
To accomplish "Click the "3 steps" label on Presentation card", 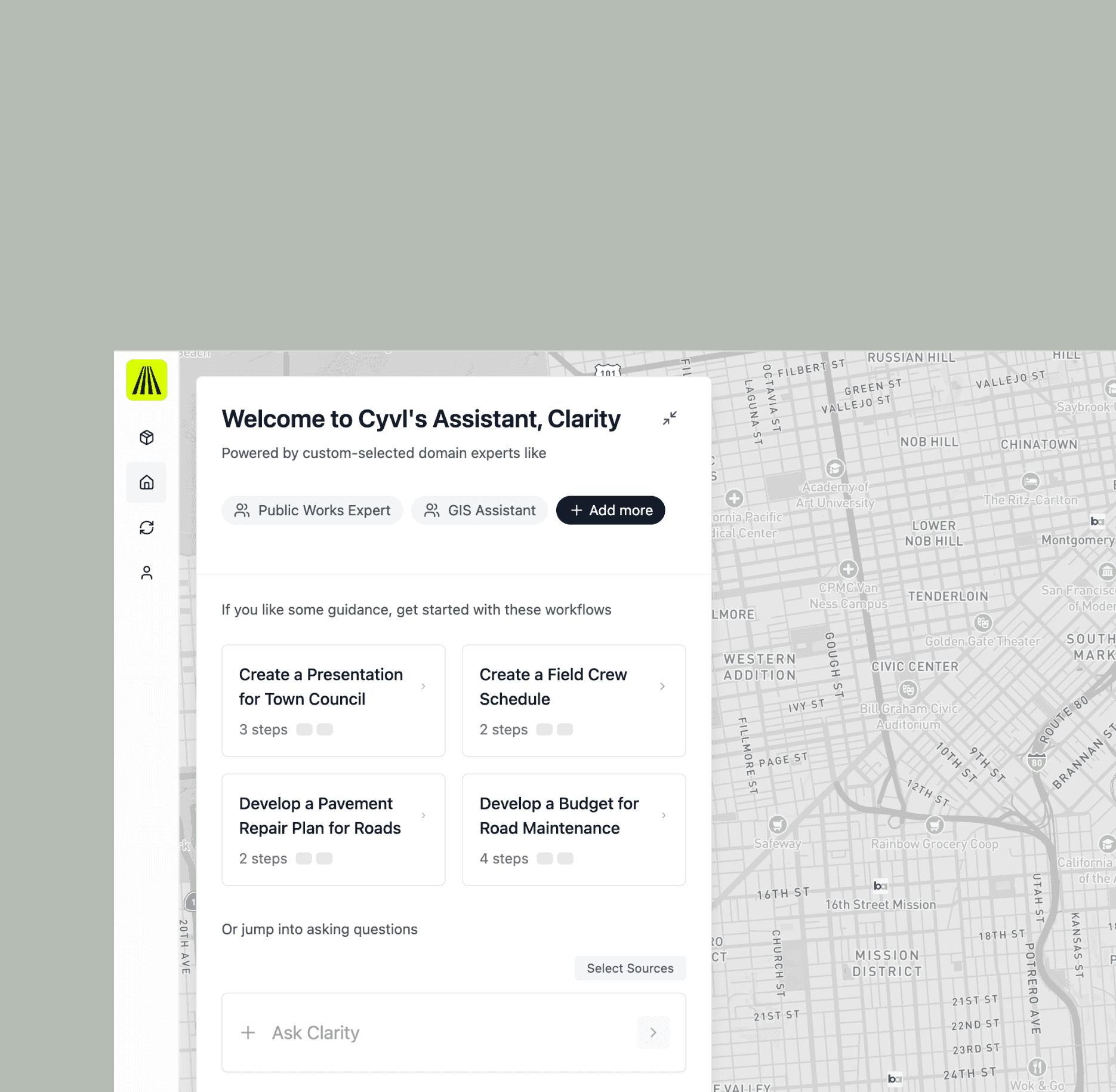I will (263, 730).
